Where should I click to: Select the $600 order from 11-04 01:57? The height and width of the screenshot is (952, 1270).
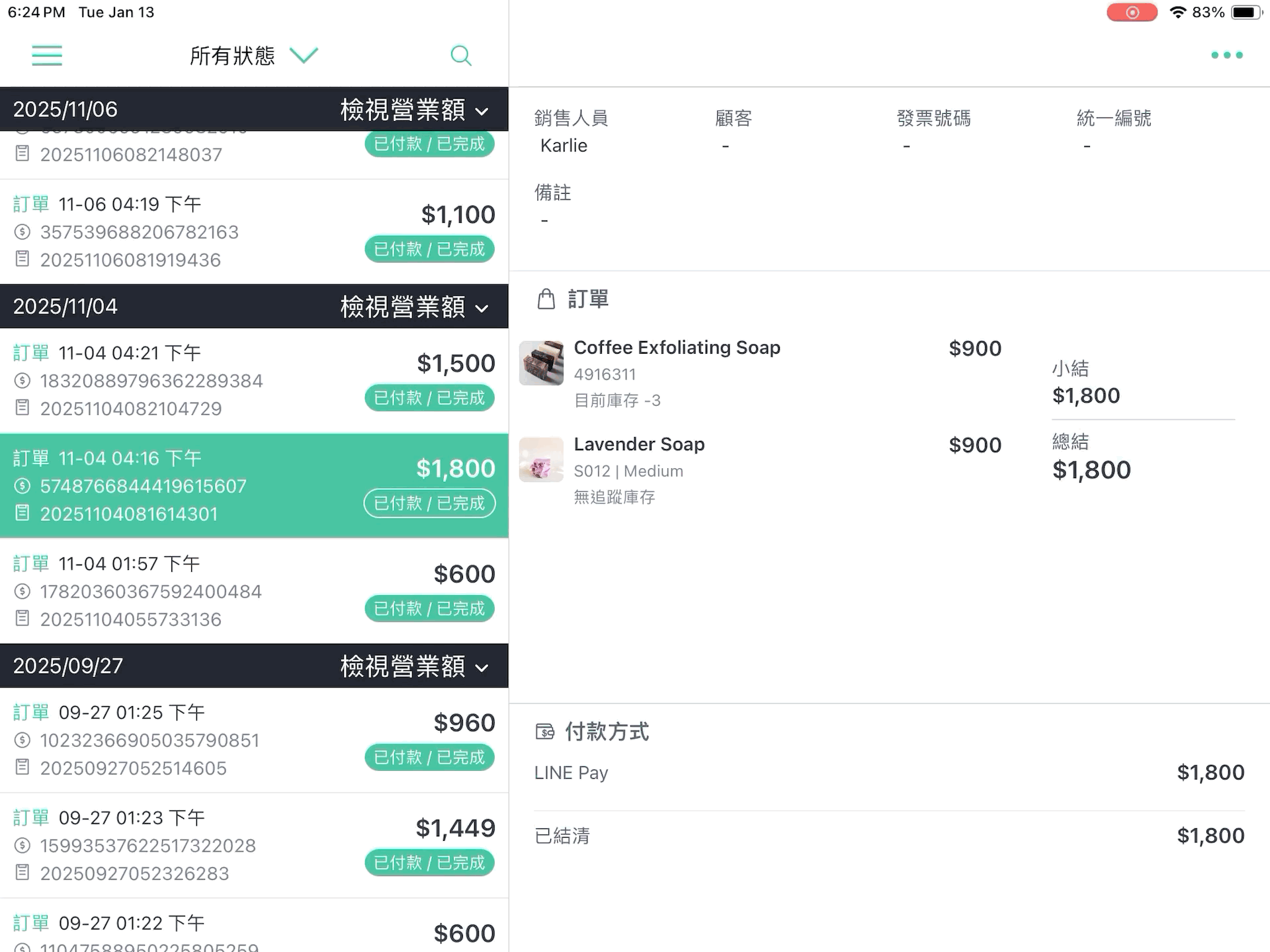(254, 591)
